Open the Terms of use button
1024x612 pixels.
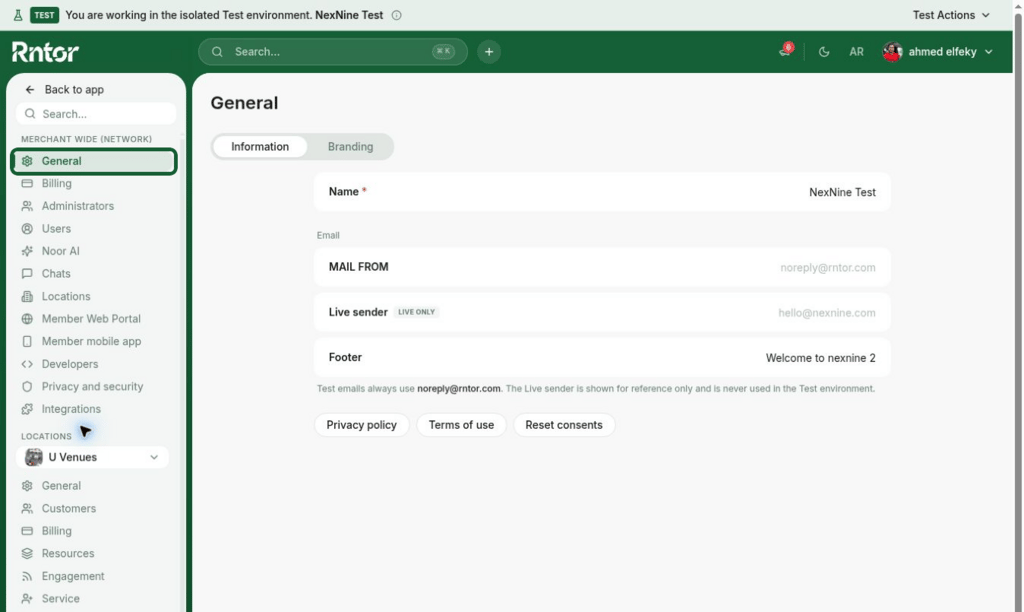point(461,425)
